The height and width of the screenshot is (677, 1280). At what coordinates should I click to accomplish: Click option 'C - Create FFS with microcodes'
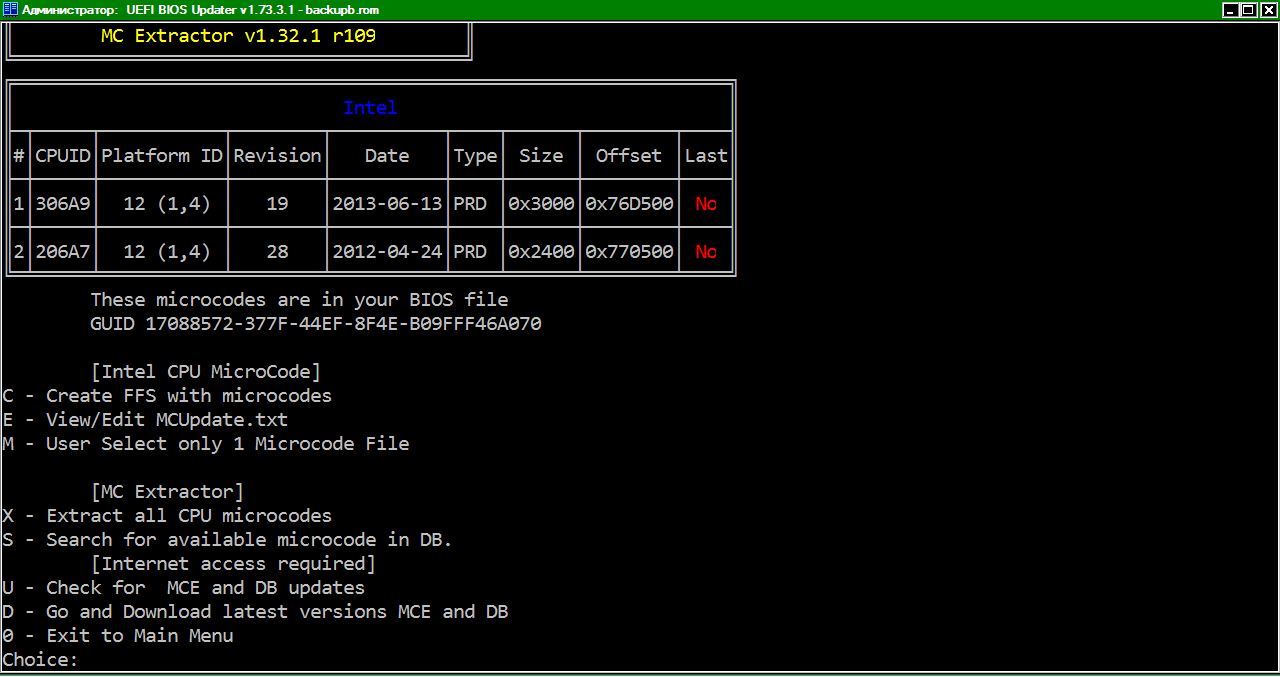[167, 396]
